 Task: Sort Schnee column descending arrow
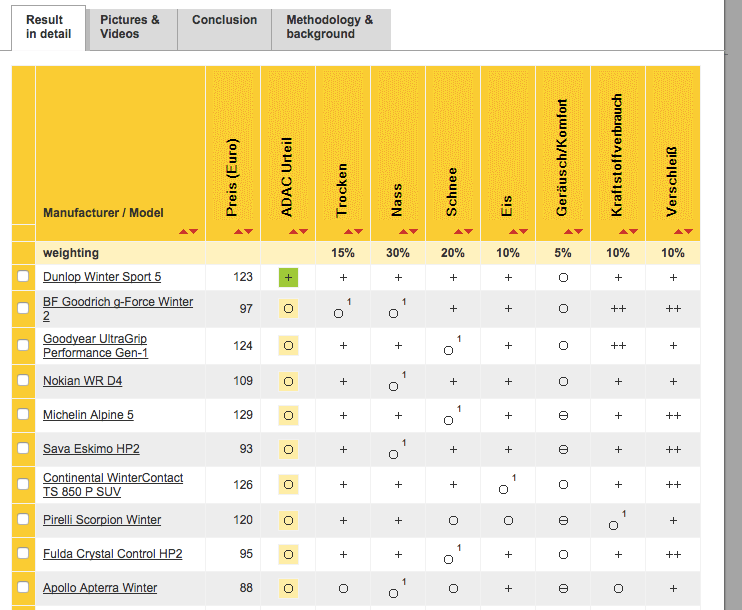[468, 231]
